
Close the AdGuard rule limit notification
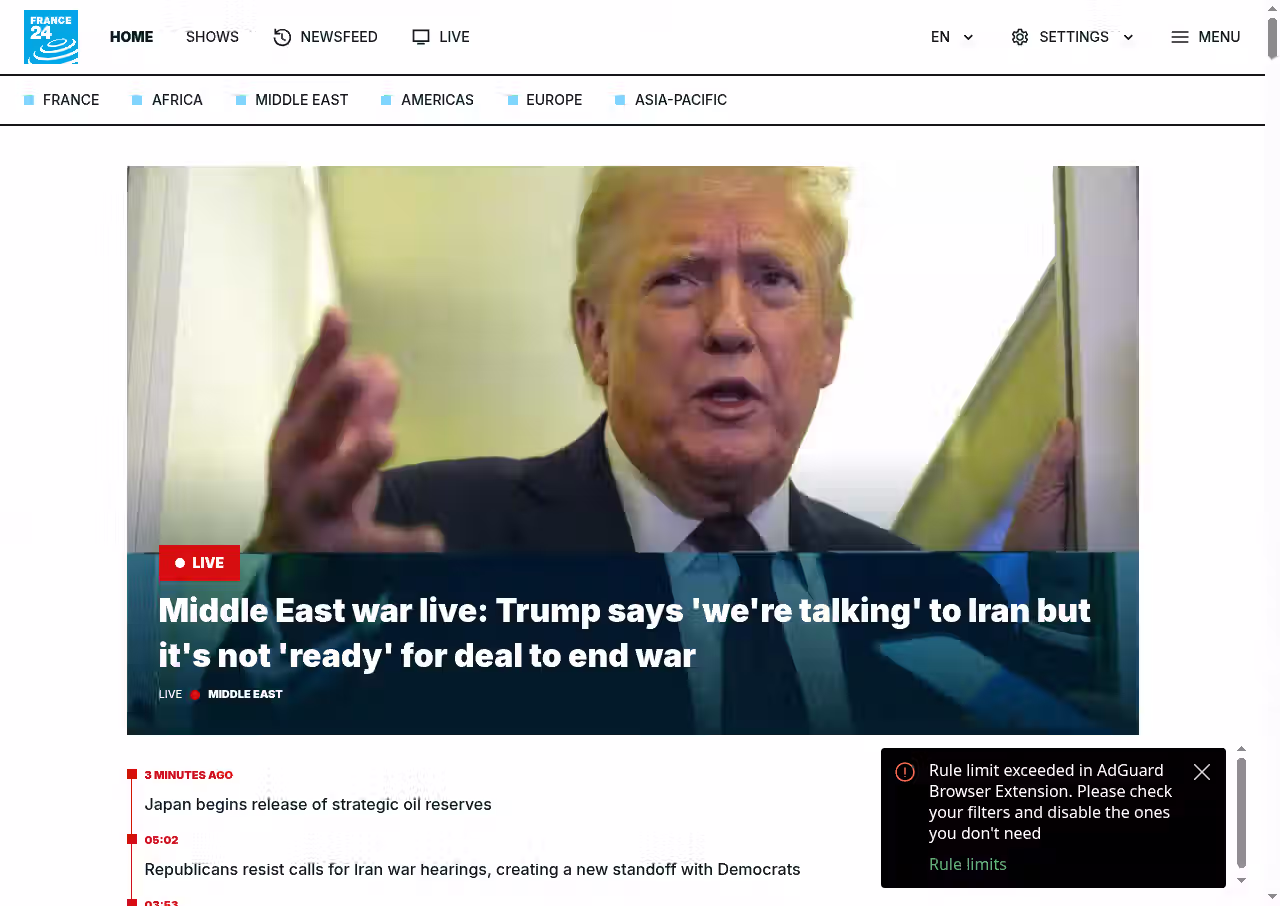click(x=1202, y=772)
